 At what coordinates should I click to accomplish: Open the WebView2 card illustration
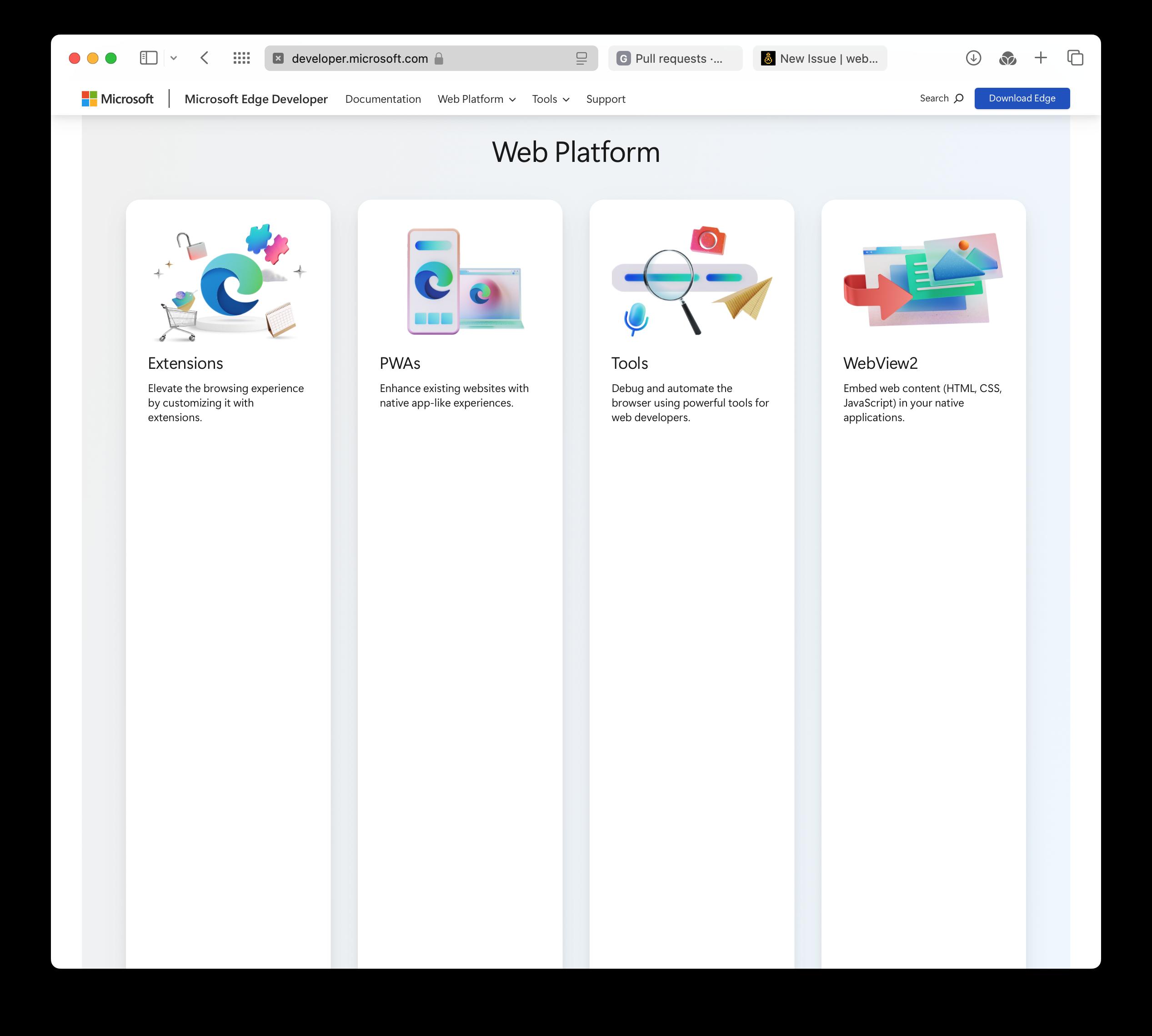[923, 279]
